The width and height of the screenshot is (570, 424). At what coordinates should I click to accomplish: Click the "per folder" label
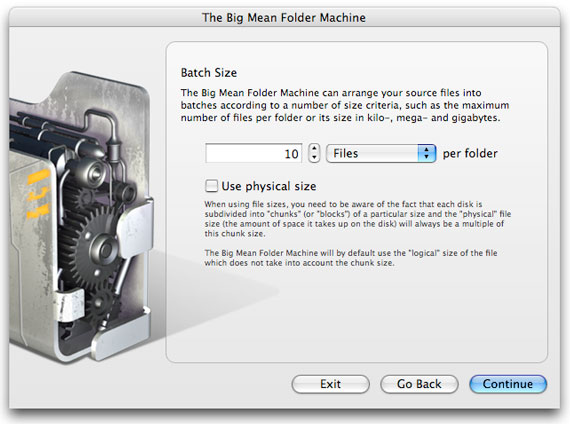(470, 153)
